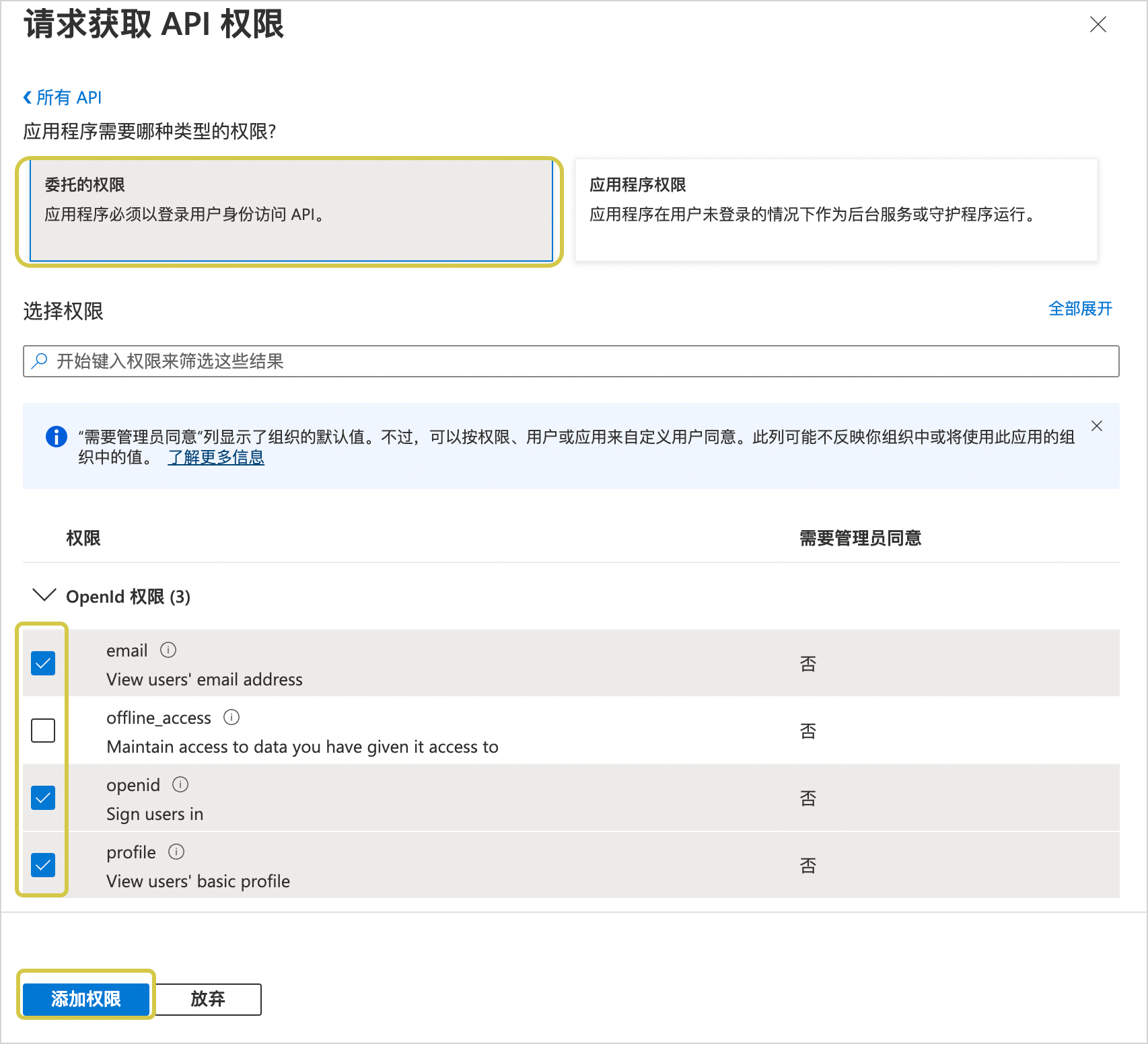This screenshot has width=1148, height=1044.
Task: Click the 否 value in profile row
Action: (x=808, y=866)
